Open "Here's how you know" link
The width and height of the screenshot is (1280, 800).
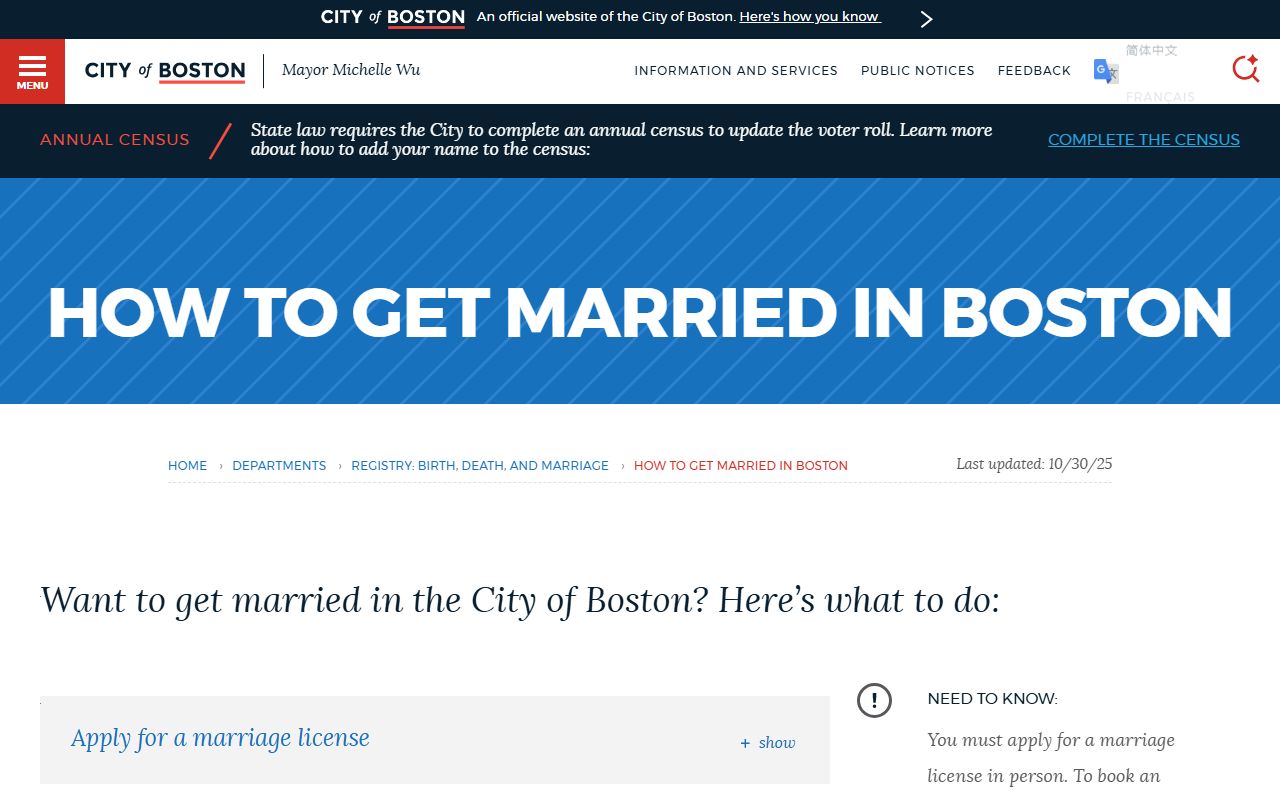click(x=810, y=17)
